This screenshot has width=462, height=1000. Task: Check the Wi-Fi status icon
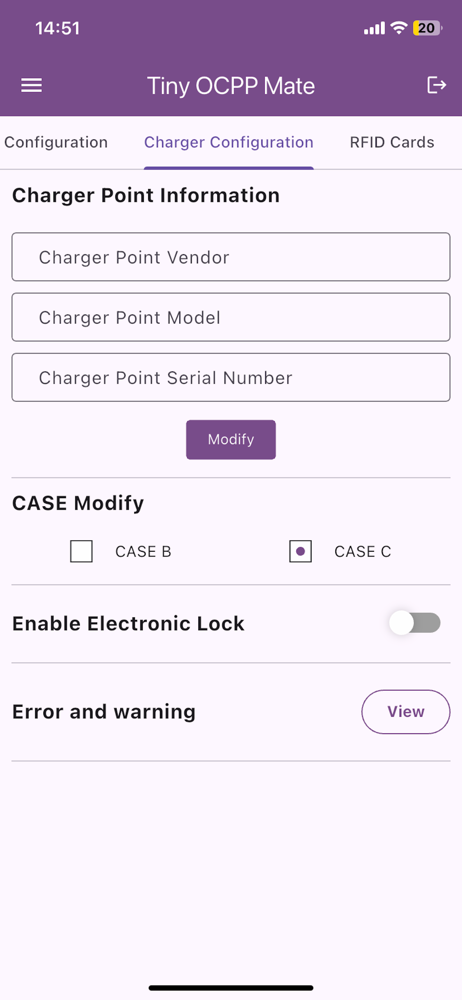pyautogui.click(x=399, y=28)
